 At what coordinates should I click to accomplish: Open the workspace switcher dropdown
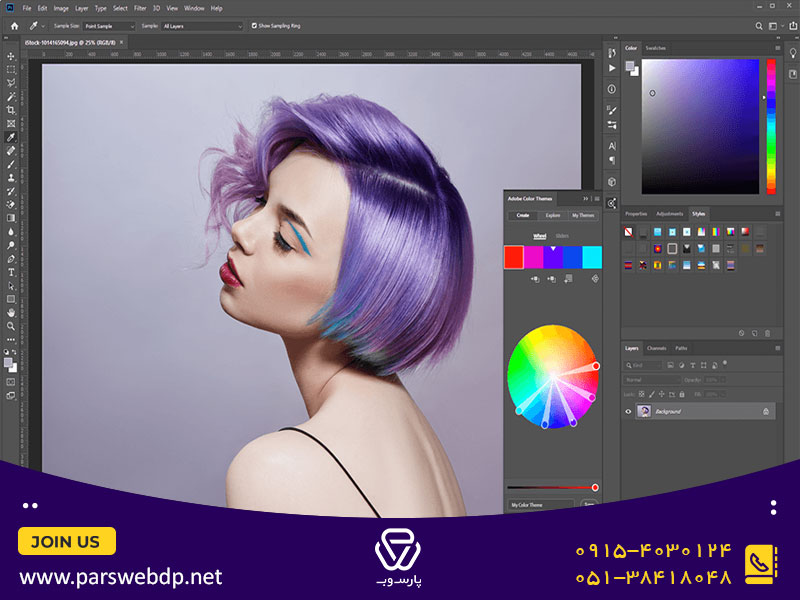776,26
